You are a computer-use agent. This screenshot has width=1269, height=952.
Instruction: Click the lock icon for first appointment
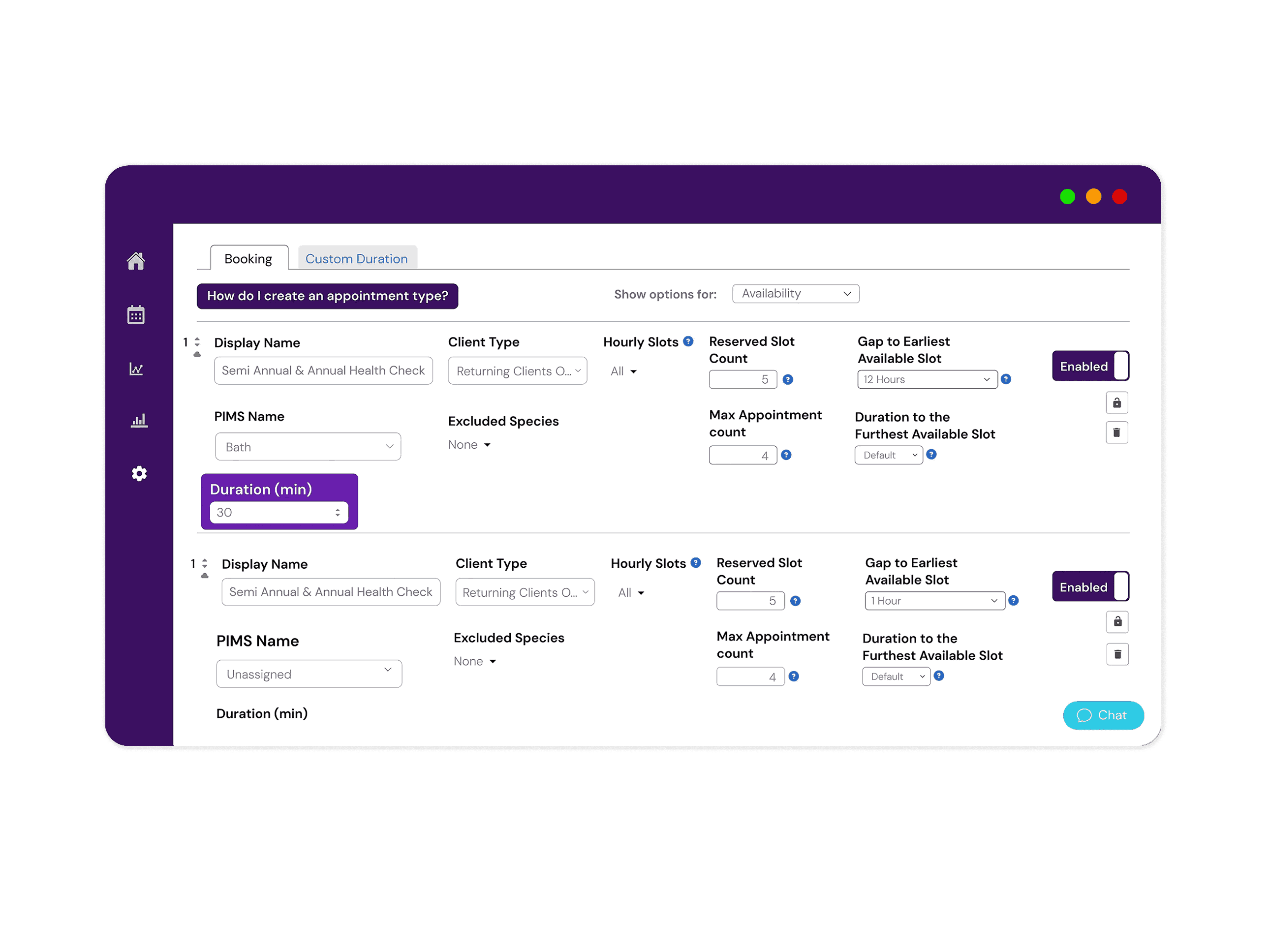[1116, 402]
